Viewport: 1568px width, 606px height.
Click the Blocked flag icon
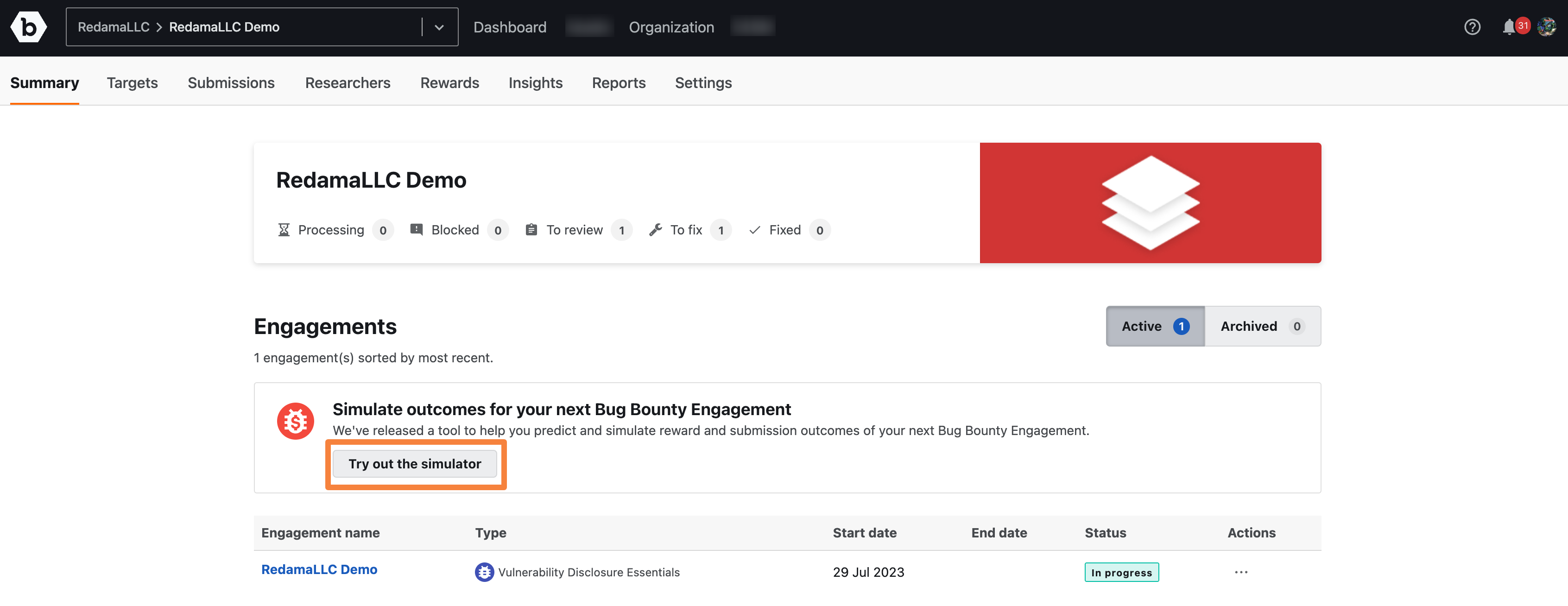pos(417,229)
